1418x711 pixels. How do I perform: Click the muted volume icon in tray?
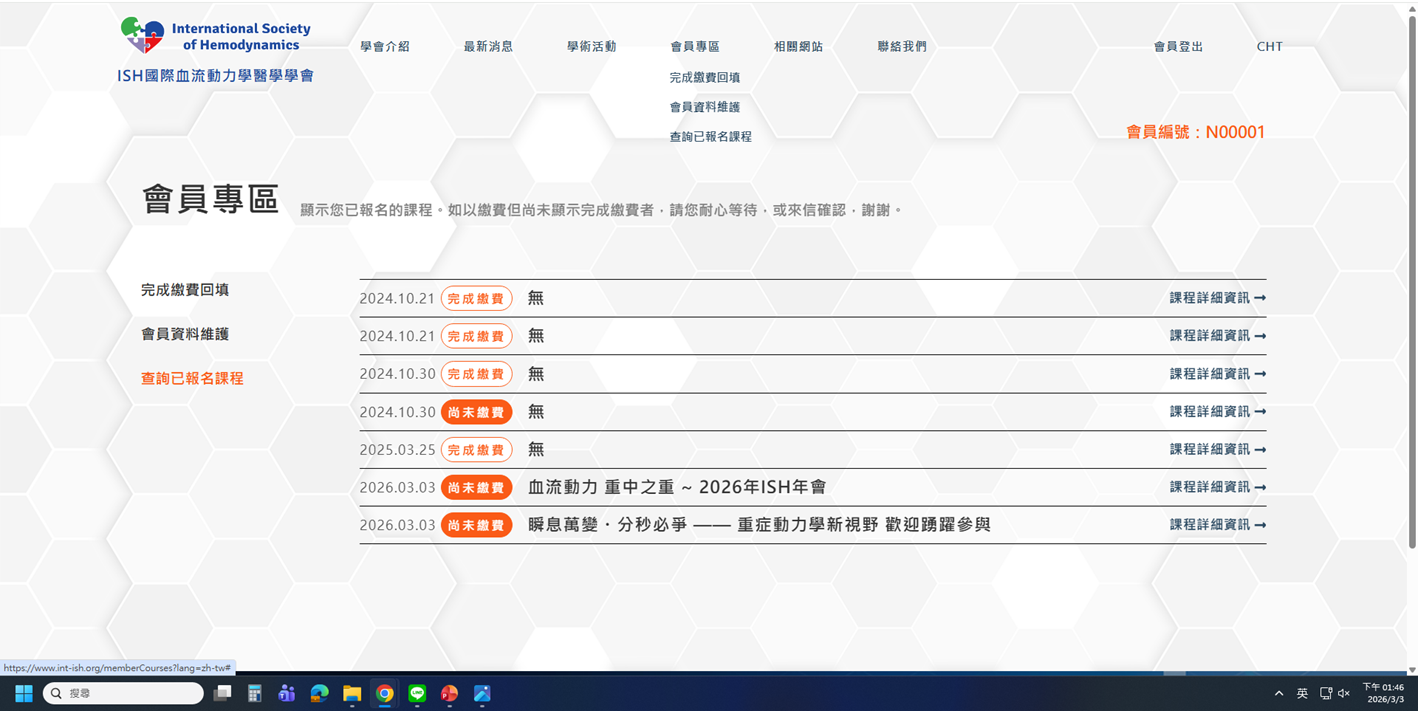point(1344,693)
